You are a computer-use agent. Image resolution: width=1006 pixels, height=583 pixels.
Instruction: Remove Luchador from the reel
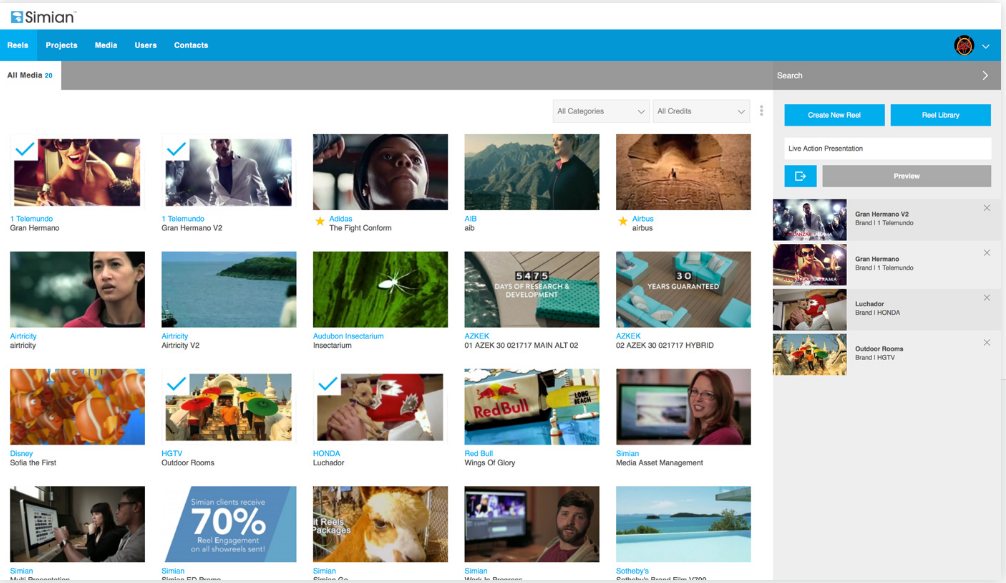click(987, 298)
